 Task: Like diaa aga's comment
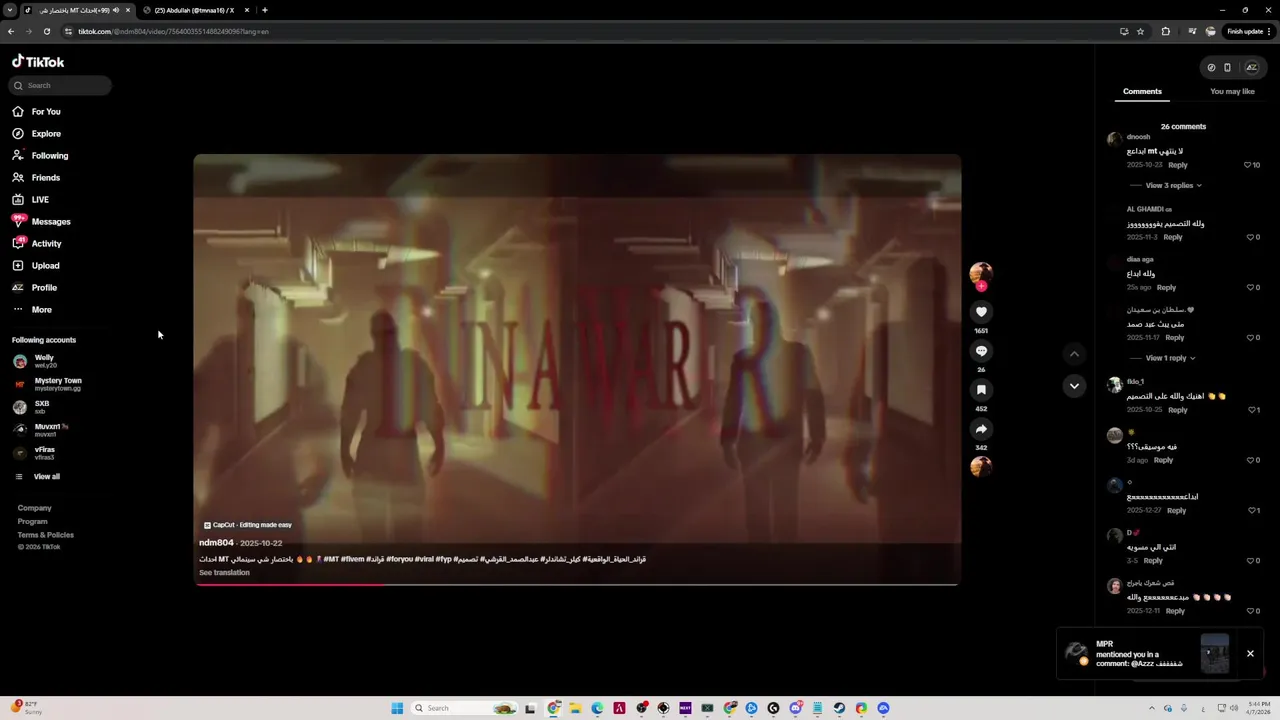coord(1250,288)
